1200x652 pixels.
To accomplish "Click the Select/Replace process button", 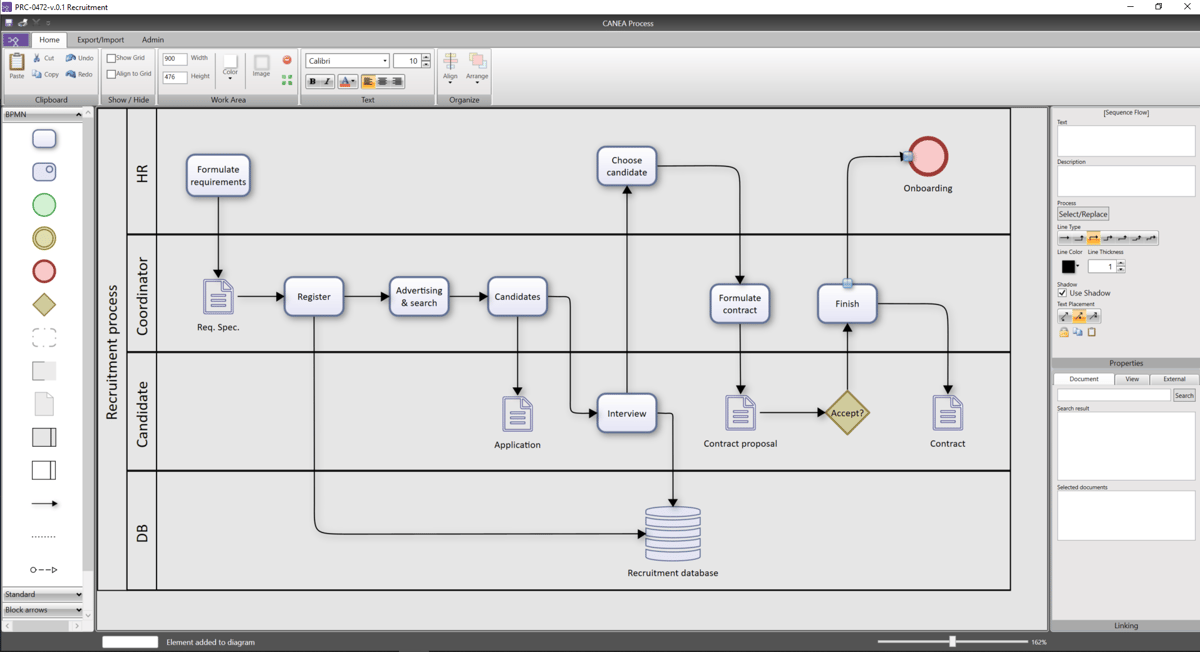I will [x=1082, y=214].
